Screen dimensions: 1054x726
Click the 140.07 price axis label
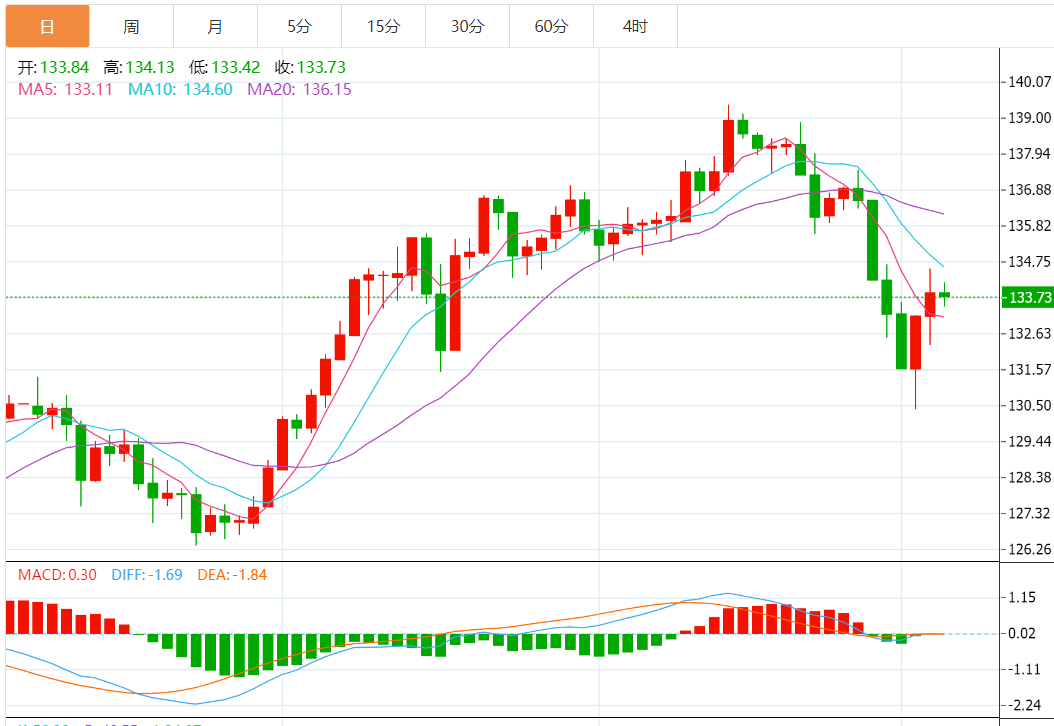tap(1030, 82)
